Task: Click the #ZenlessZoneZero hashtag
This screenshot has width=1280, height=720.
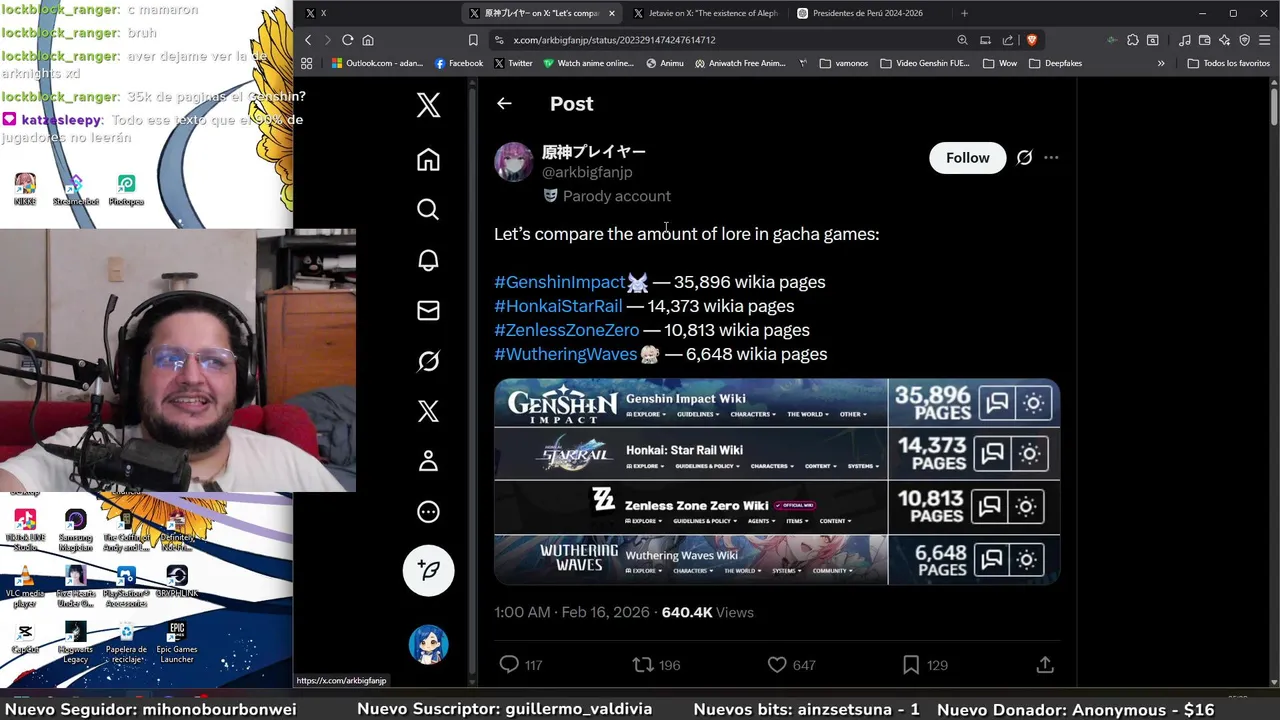Action: coord(566,330)
